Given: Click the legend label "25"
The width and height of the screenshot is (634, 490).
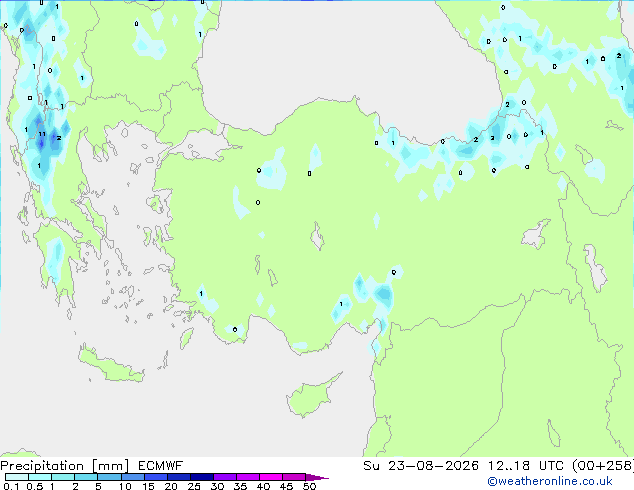Looking at the screenshot, I should coord(194,486).
